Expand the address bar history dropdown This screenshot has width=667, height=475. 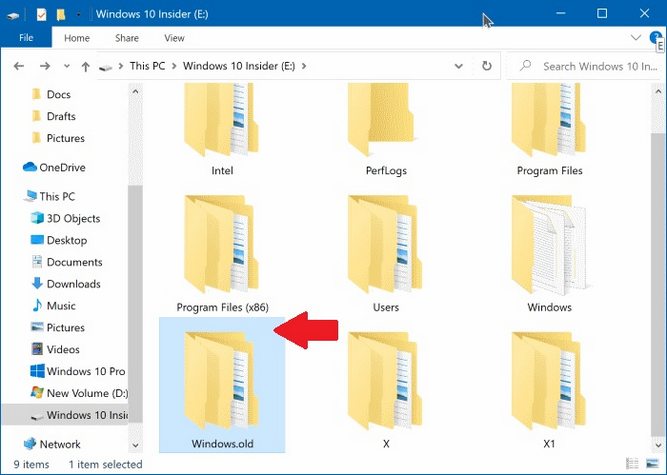459,66
